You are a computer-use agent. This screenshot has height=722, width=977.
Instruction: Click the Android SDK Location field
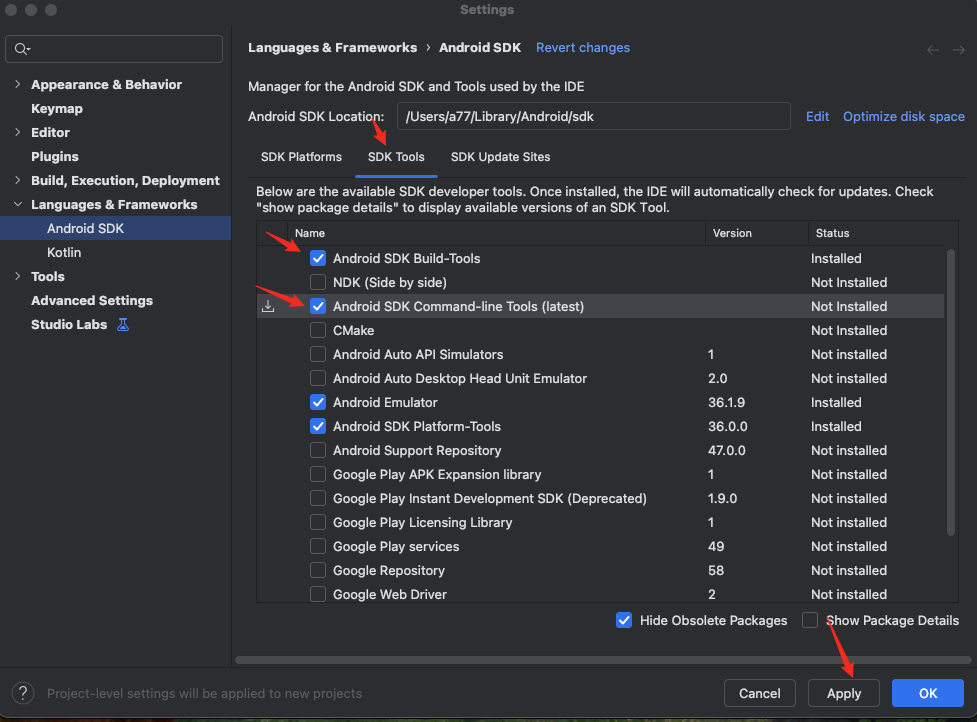click(x=593, y=116)
